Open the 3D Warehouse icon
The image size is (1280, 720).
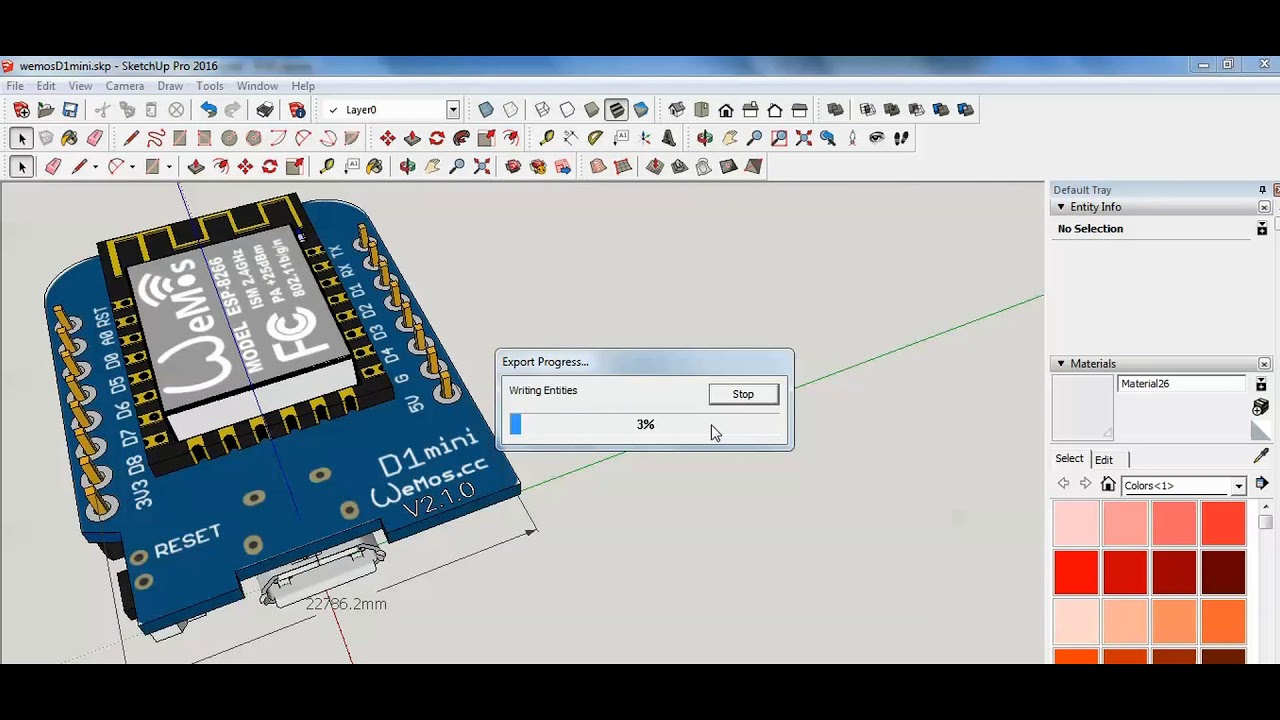(513, 167)
